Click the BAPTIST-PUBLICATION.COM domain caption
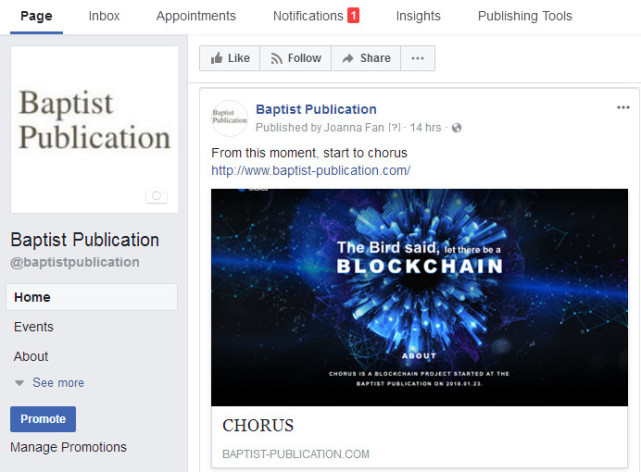 [296, 454]
